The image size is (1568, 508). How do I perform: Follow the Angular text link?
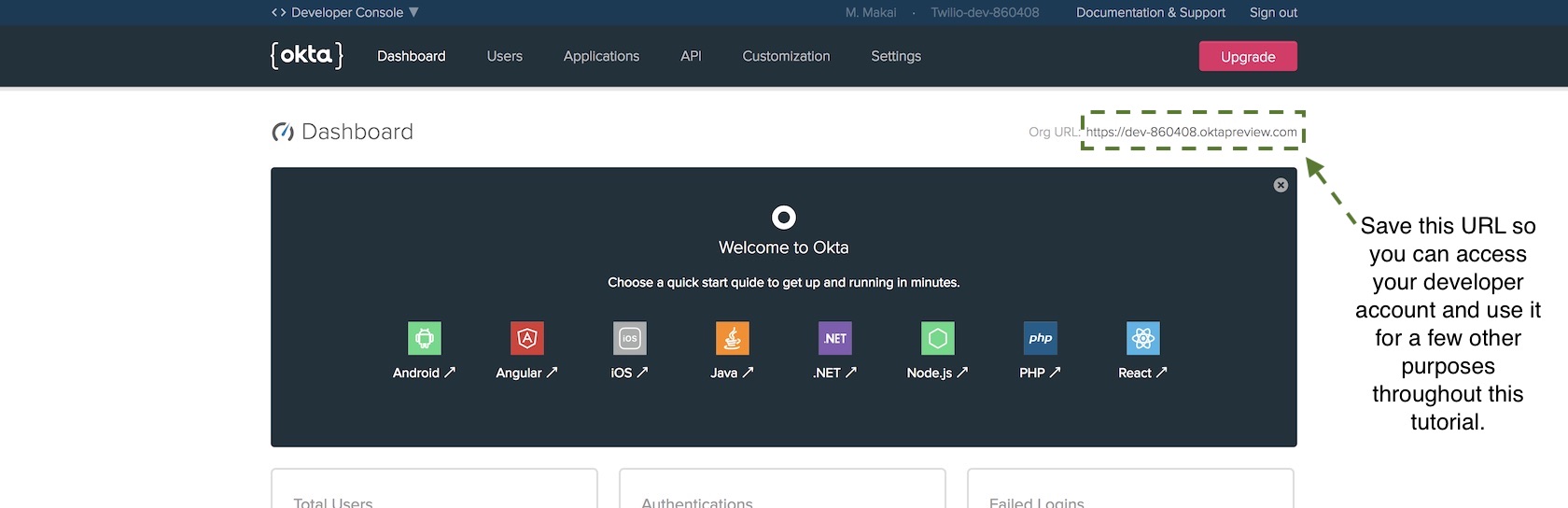(x=519, y=373)
